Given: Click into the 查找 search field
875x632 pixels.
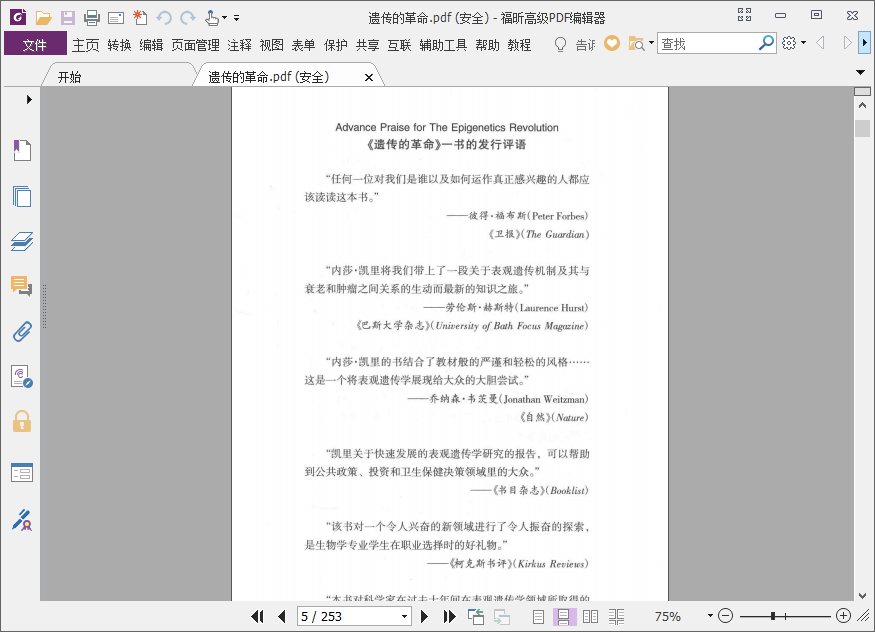Looking at the screenshot, I should point(708,44).
